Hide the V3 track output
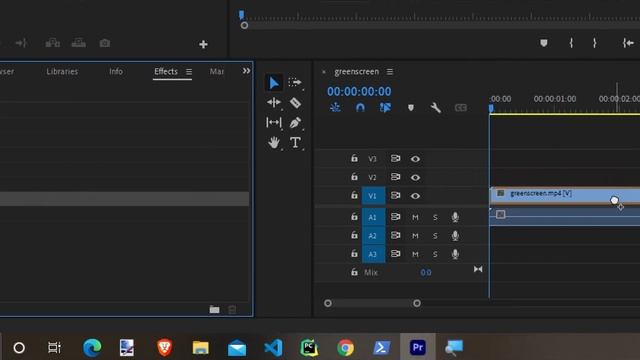 [415, 159]
